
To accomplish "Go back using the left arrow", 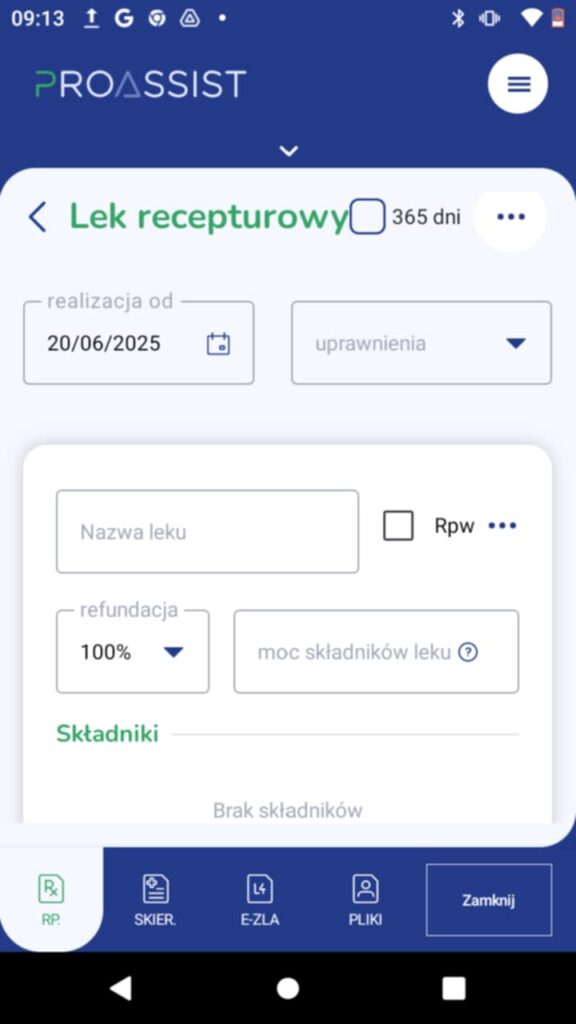I will (x=37, y=217).
